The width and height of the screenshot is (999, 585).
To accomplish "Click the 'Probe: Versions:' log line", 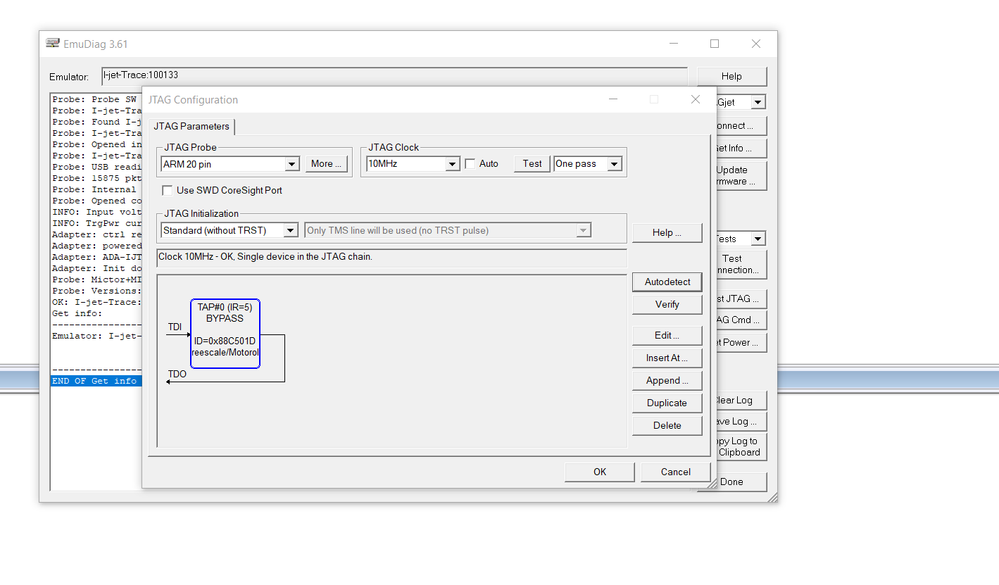I will pyautogui.click(x=96, y=291).
